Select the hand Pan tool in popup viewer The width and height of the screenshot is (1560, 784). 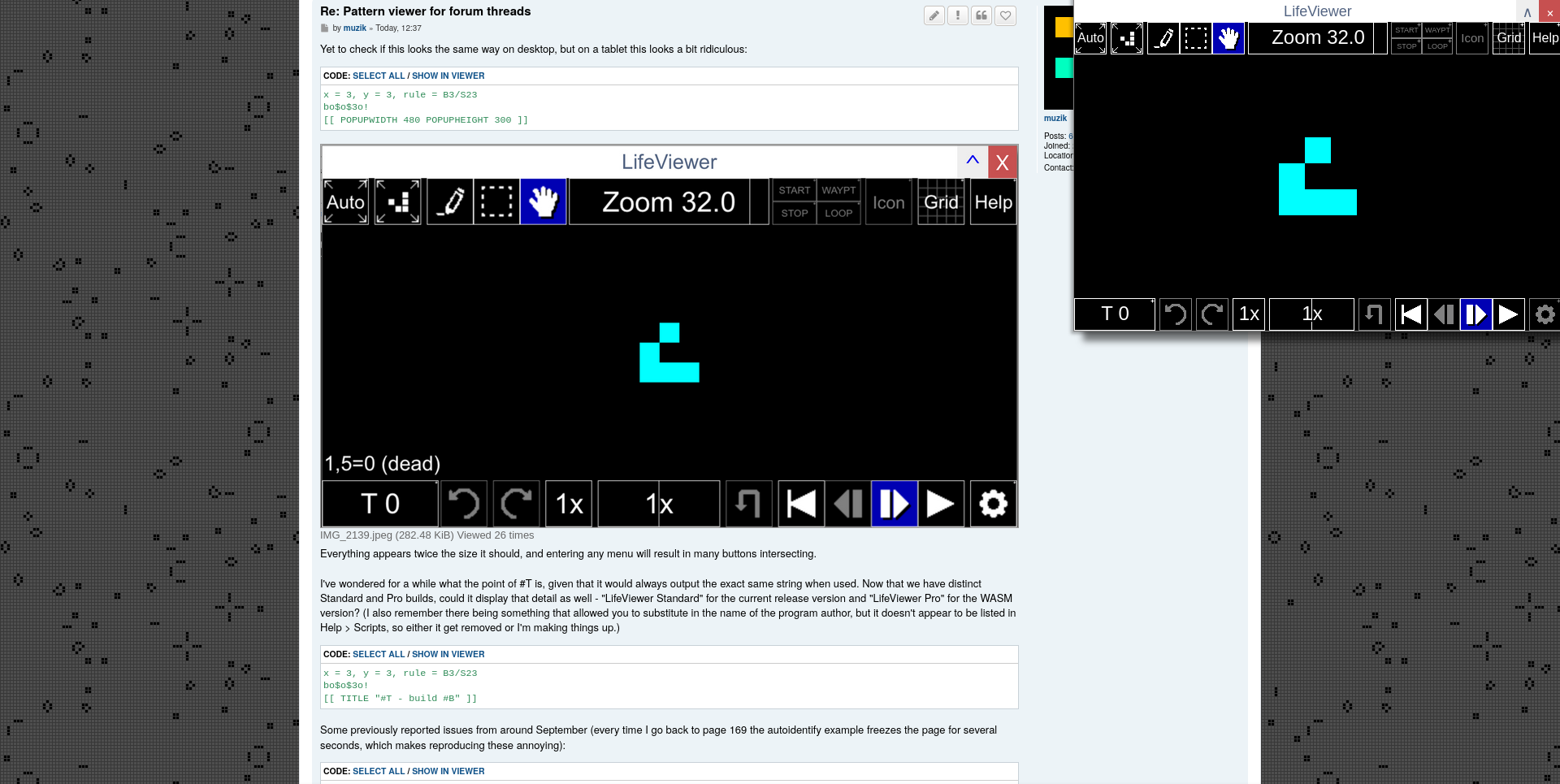[1228, 38]
